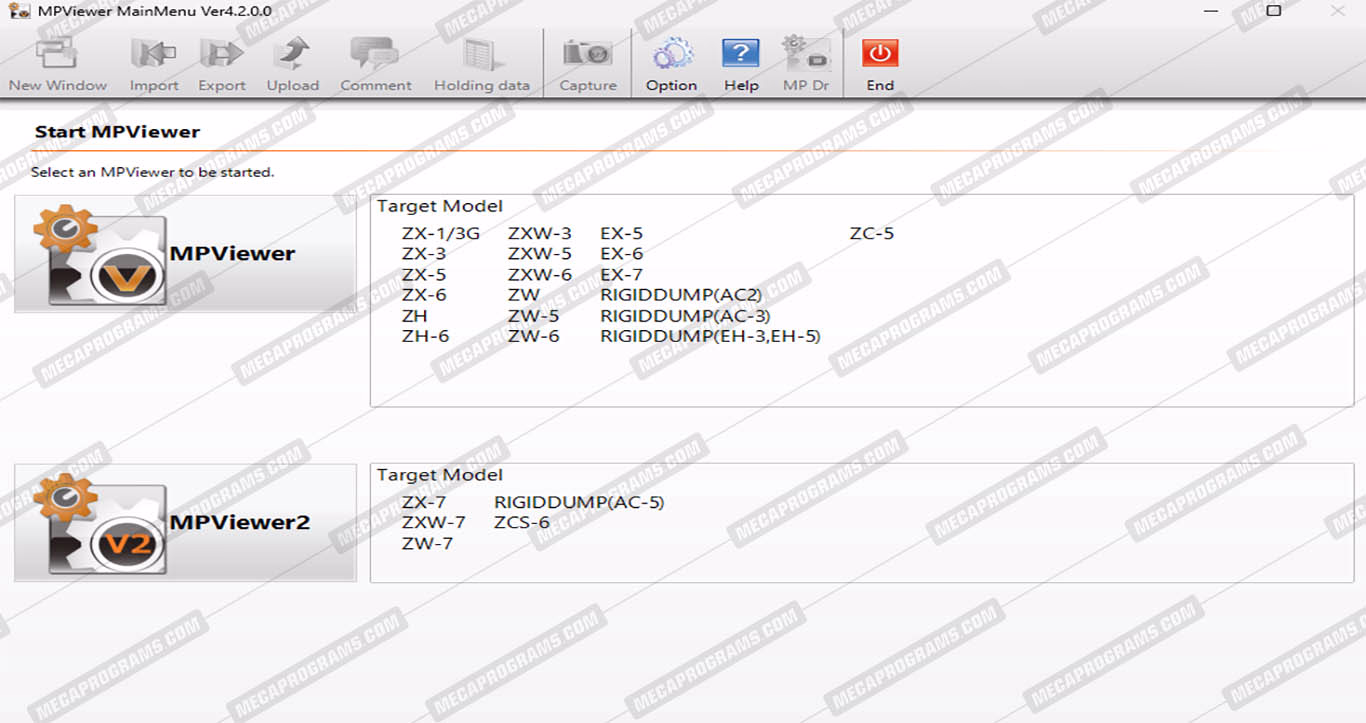1366x723 pixels.
Task: Click the ZXW-3 model entry
Action: (540, 234)
